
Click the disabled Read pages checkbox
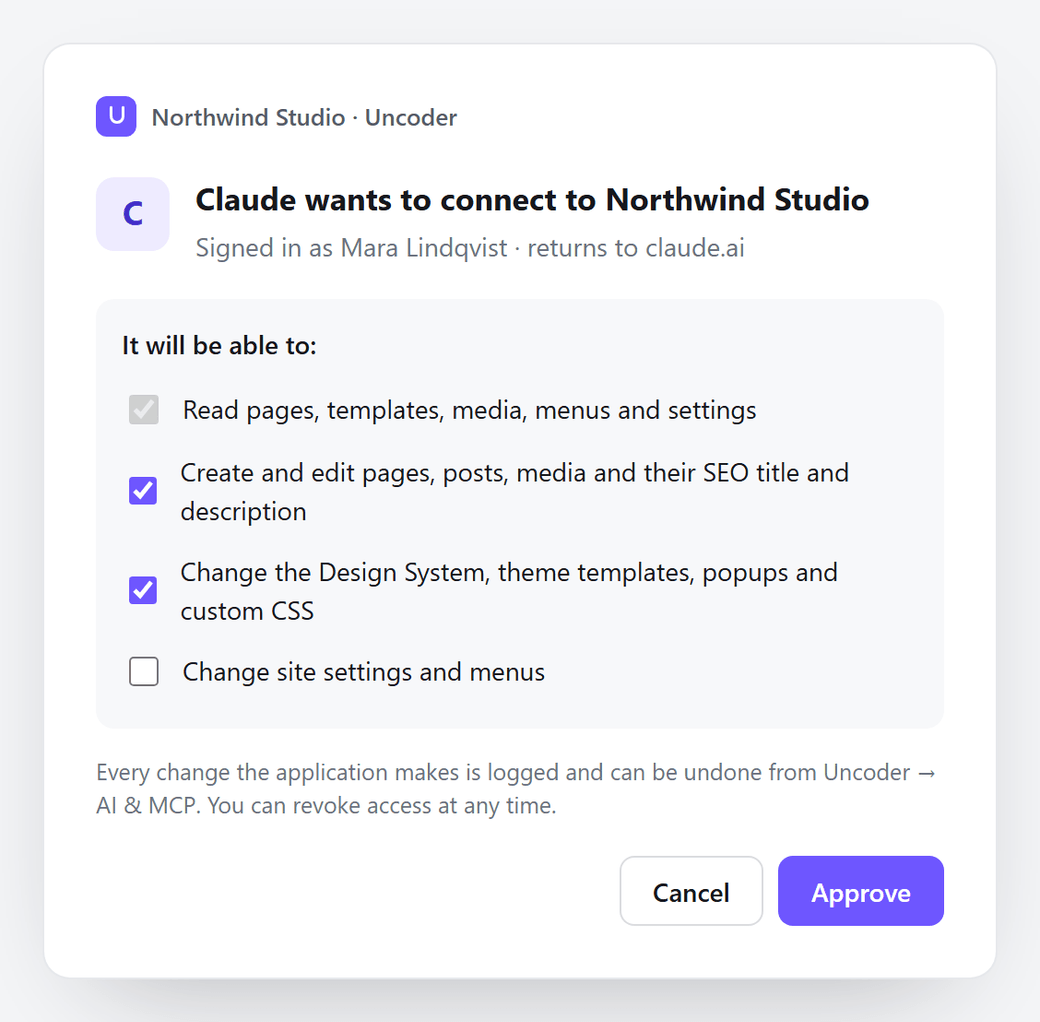tap(143, 410)
